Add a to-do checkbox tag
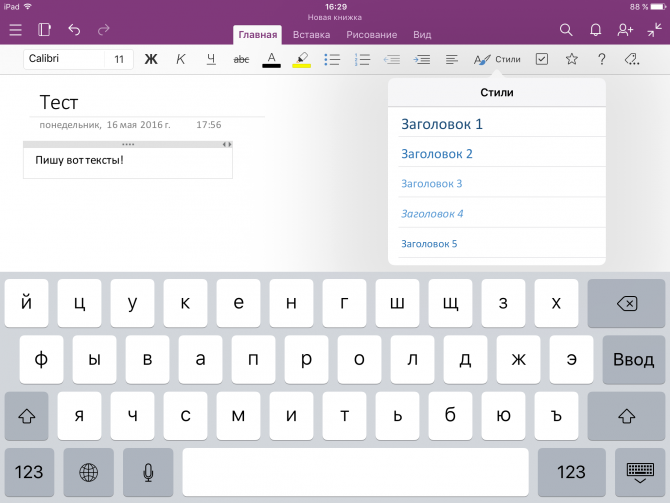 pos(542,59)
